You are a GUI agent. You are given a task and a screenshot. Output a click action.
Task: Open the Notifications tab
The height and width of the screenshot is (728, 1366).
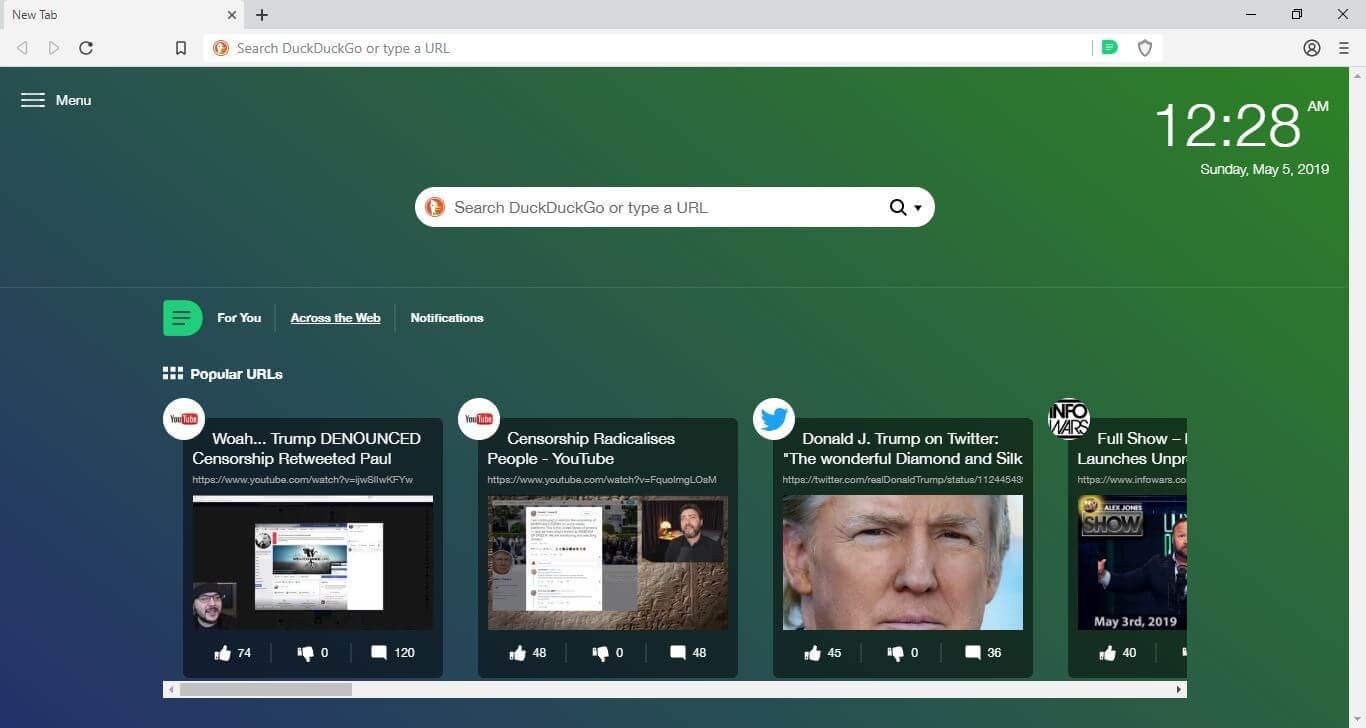coord(447,318)
